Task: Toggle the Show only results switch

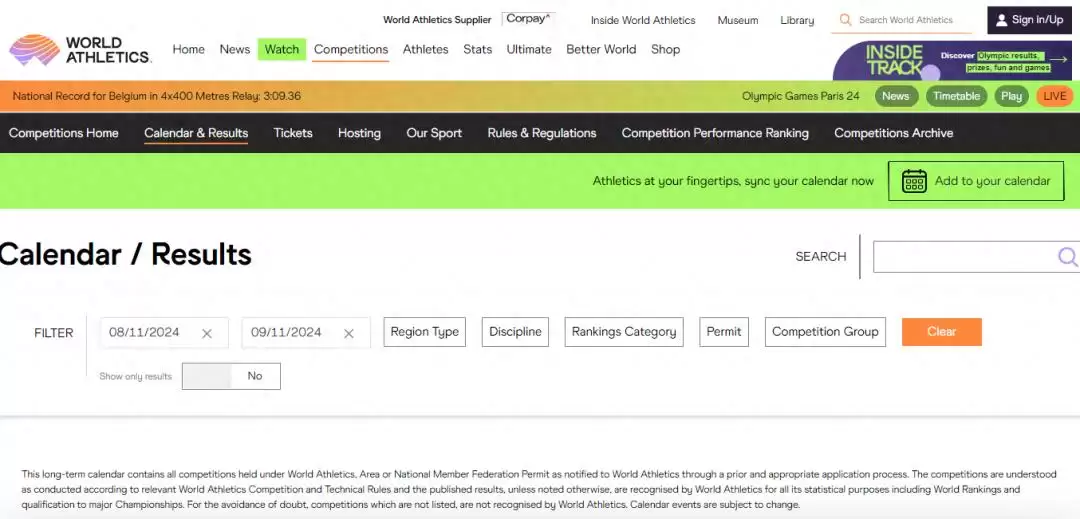Action: click(231, 376)
